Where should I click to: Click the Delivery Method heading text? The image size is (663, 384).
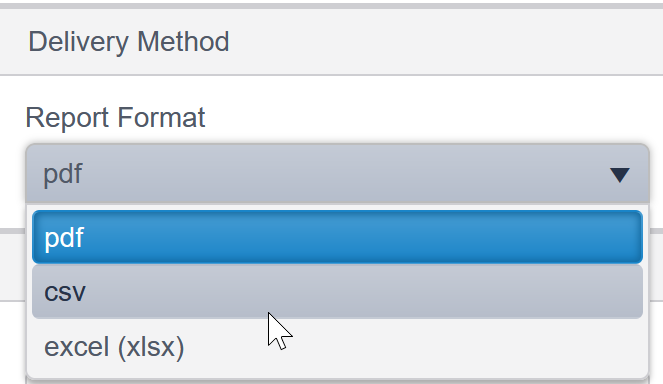129,42
